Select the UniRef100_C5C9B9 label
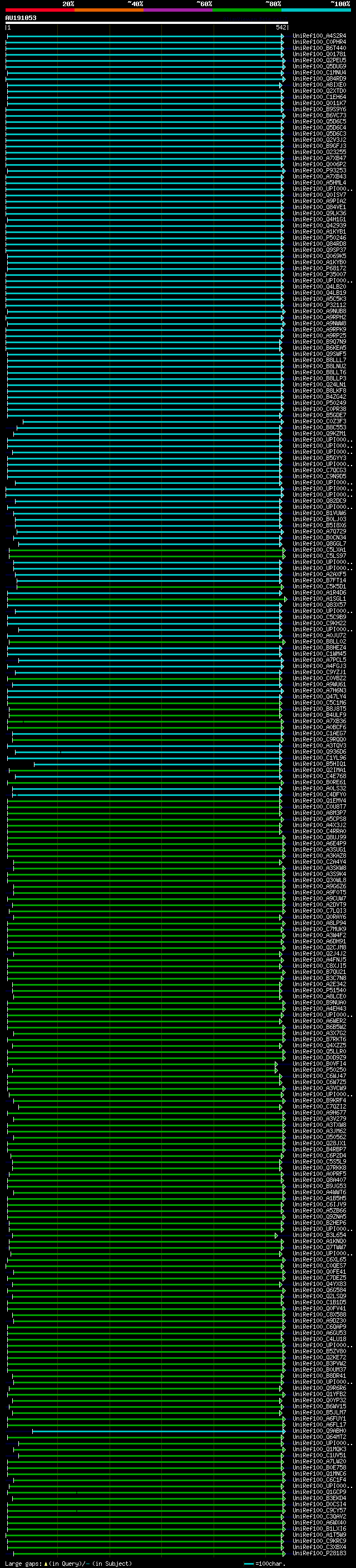Screen dimensions: 356x1568 (x=319, y=617)
